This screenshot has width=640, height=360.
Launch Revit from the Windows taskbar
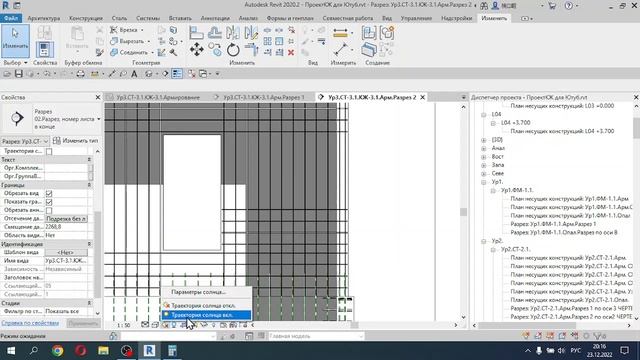click(x=149, y=351)
